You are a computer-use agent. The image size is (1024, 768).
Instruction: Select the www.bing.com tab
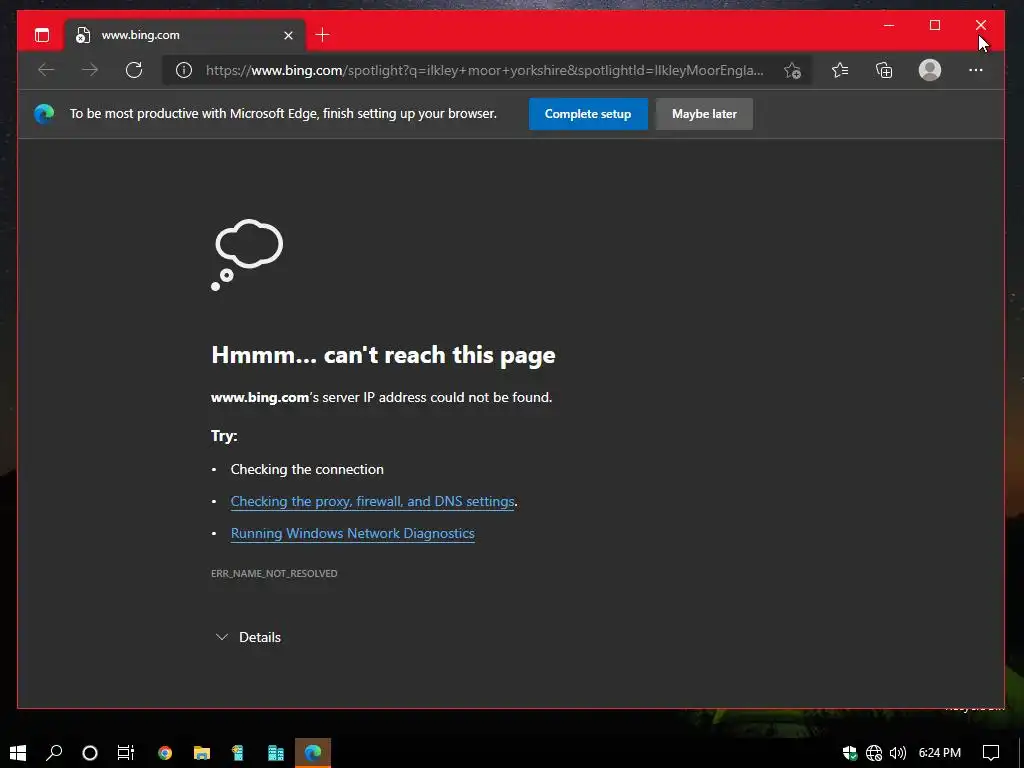(x=185, y=35)
